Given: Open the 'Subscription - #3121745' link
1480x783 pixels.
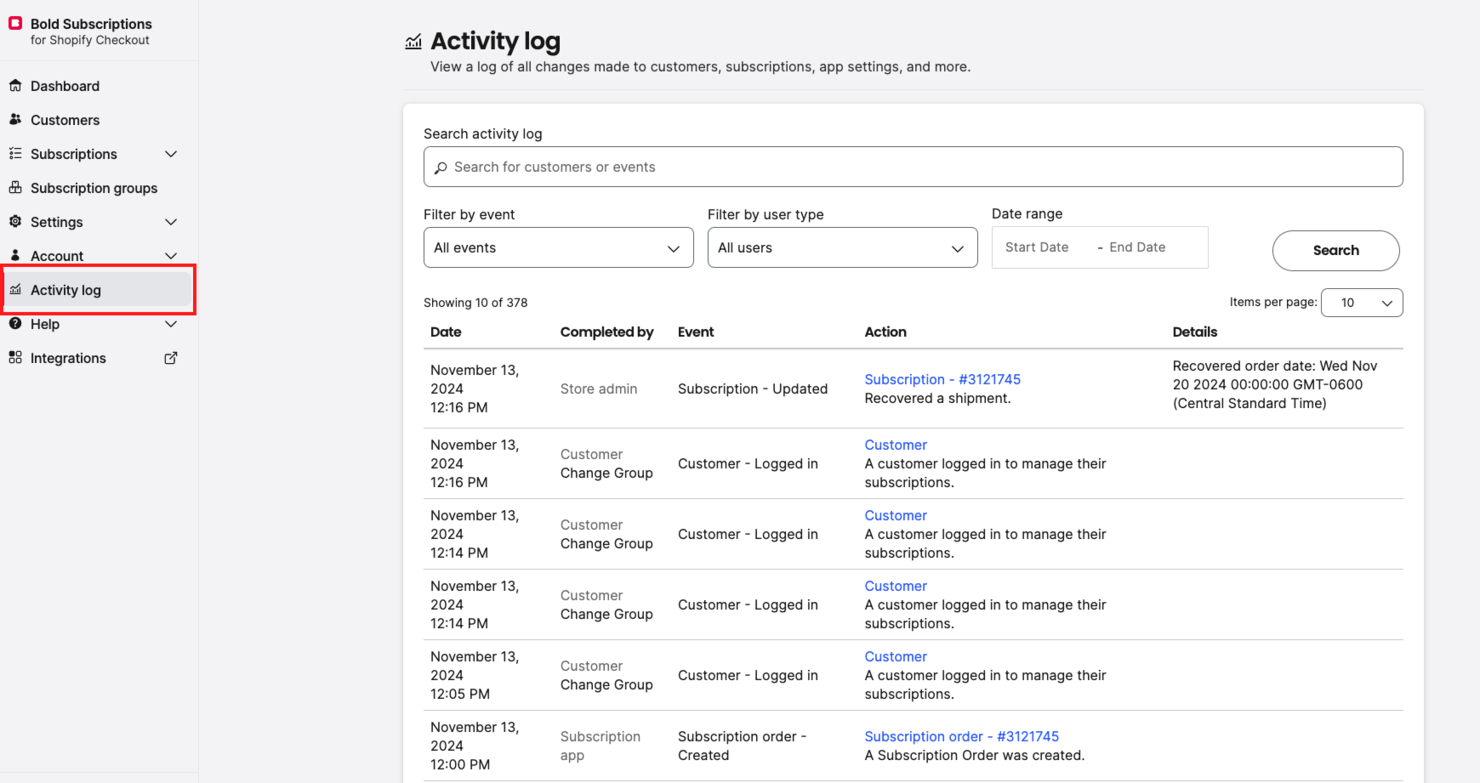Looking at the screenshot, I should pos(941,379).
